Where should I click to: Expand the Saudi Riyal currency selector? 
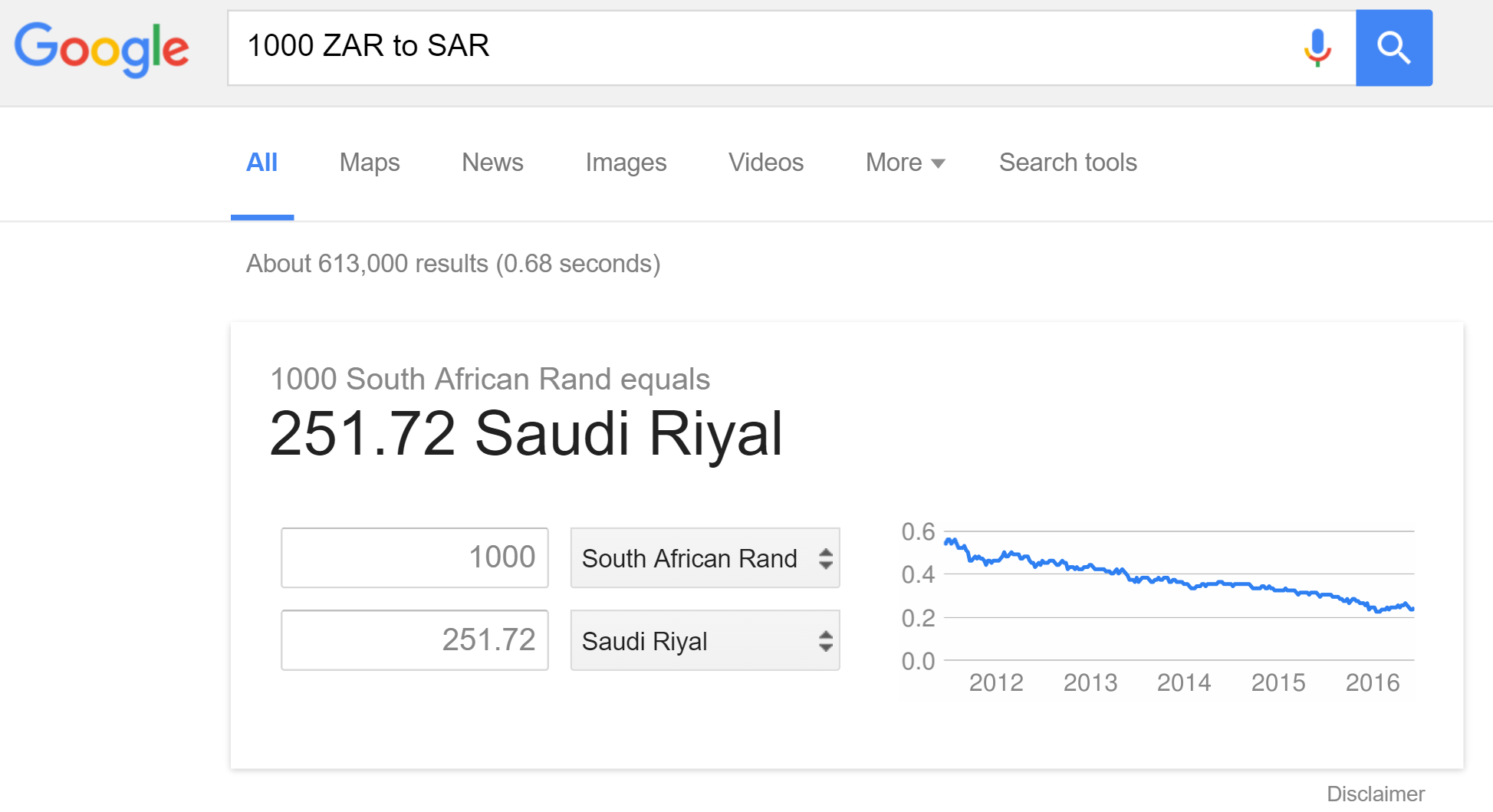point(705,640)
